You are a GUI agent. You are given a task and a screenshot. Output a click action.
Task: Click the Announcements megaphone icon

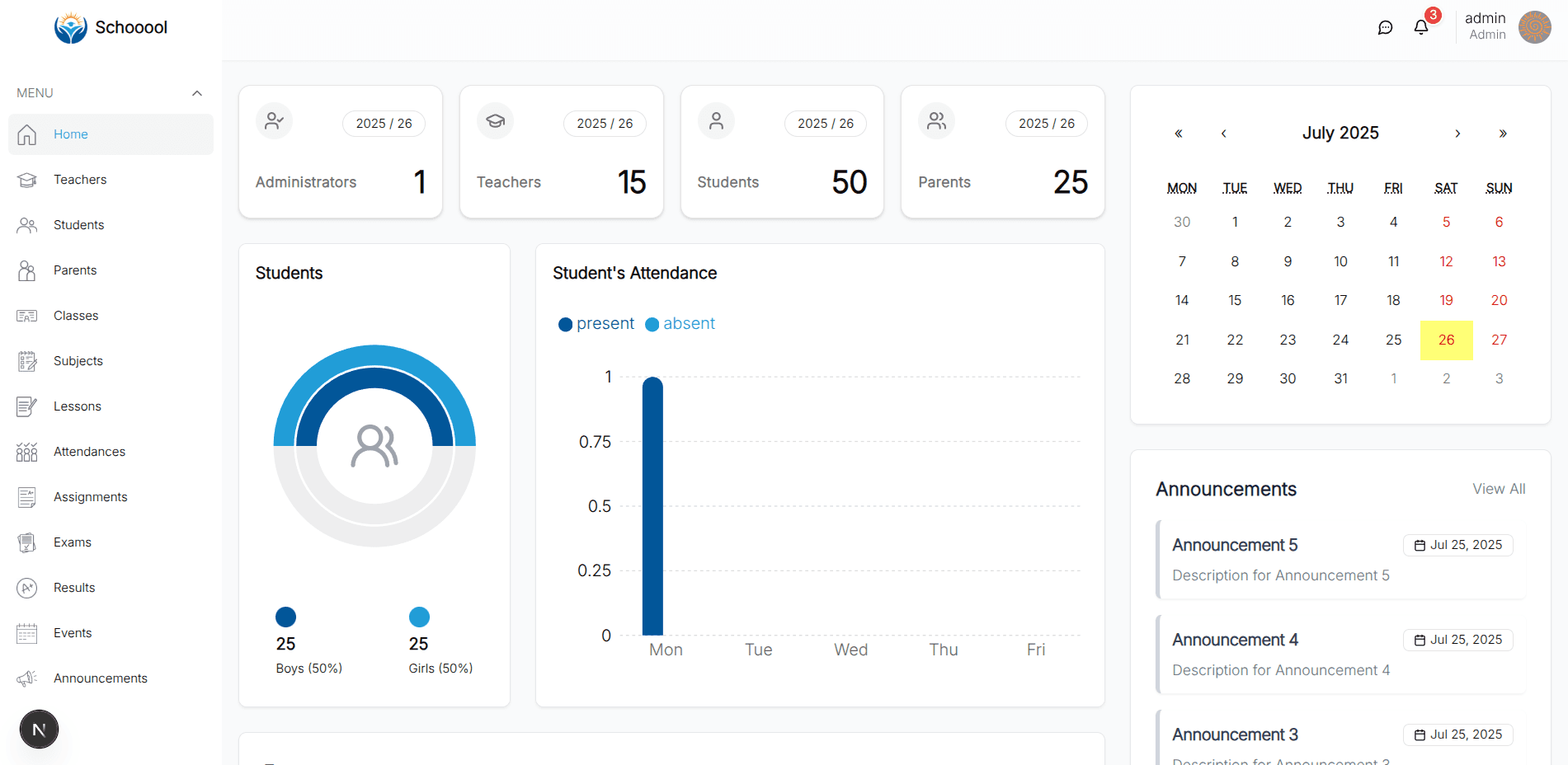(27, 678)
